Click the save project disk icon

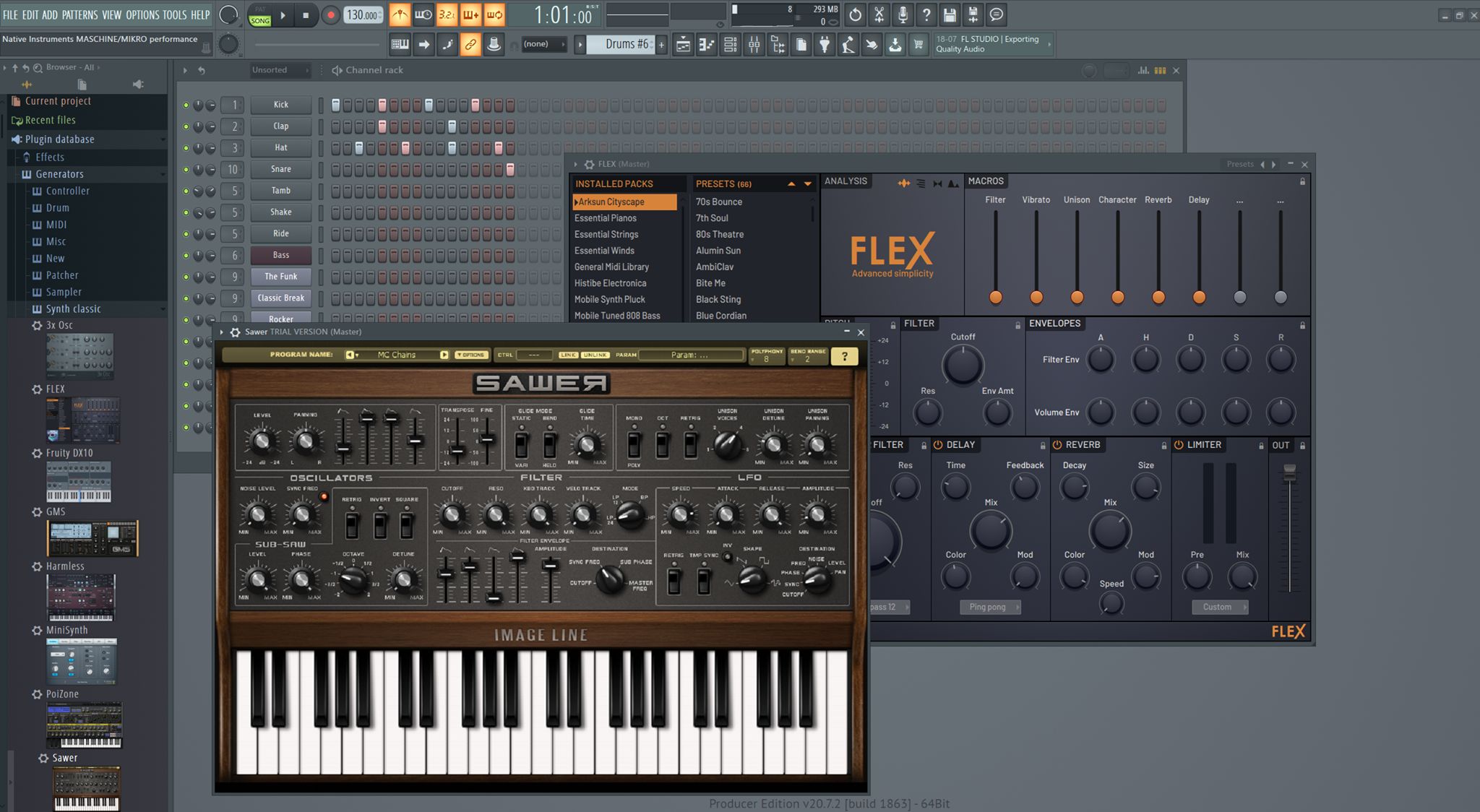tap(950, 14)
